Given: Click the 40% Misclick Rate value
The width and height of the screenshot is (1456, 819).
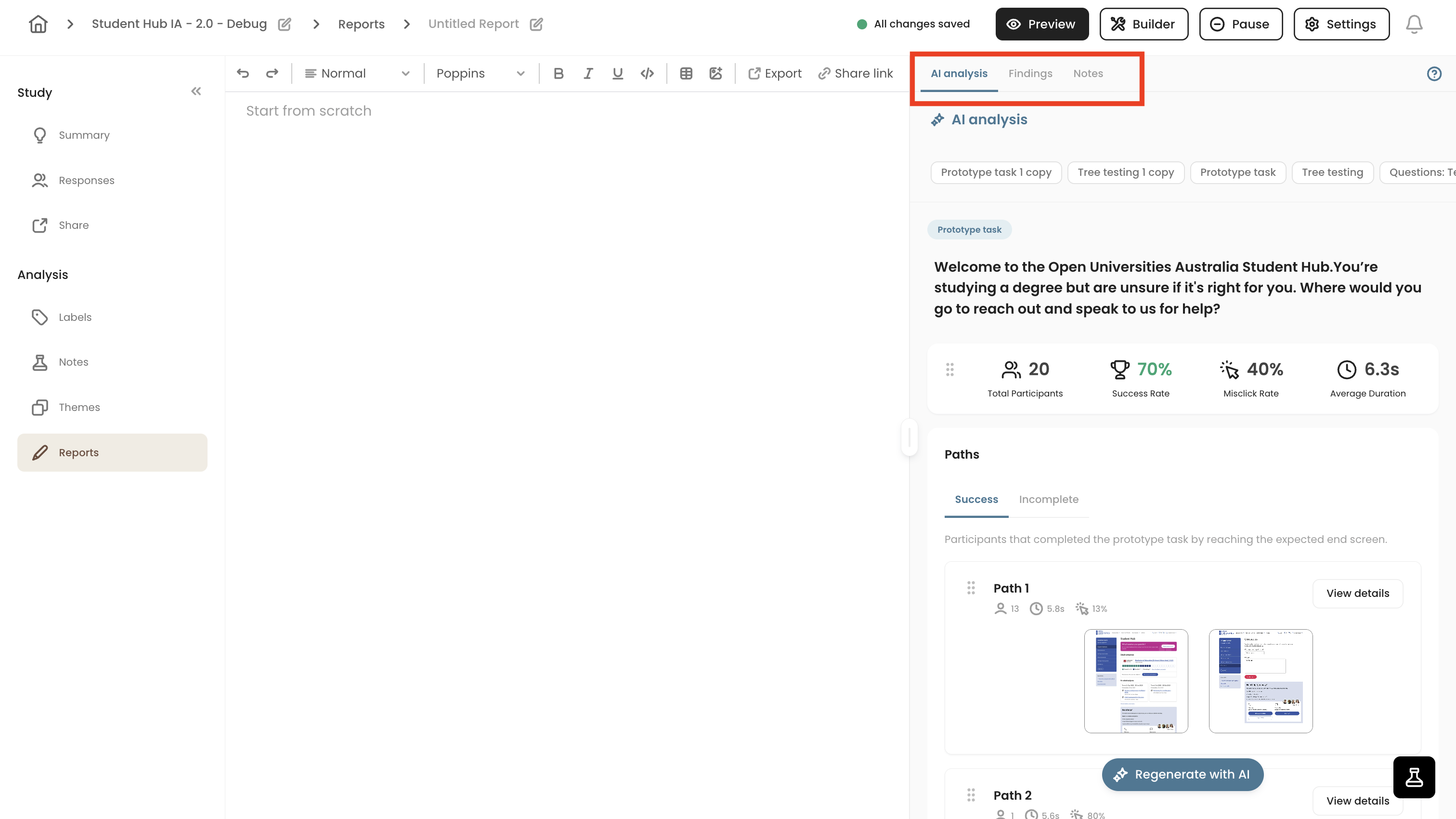Looking at the screenshot, I should click(x=1264, y=370).
